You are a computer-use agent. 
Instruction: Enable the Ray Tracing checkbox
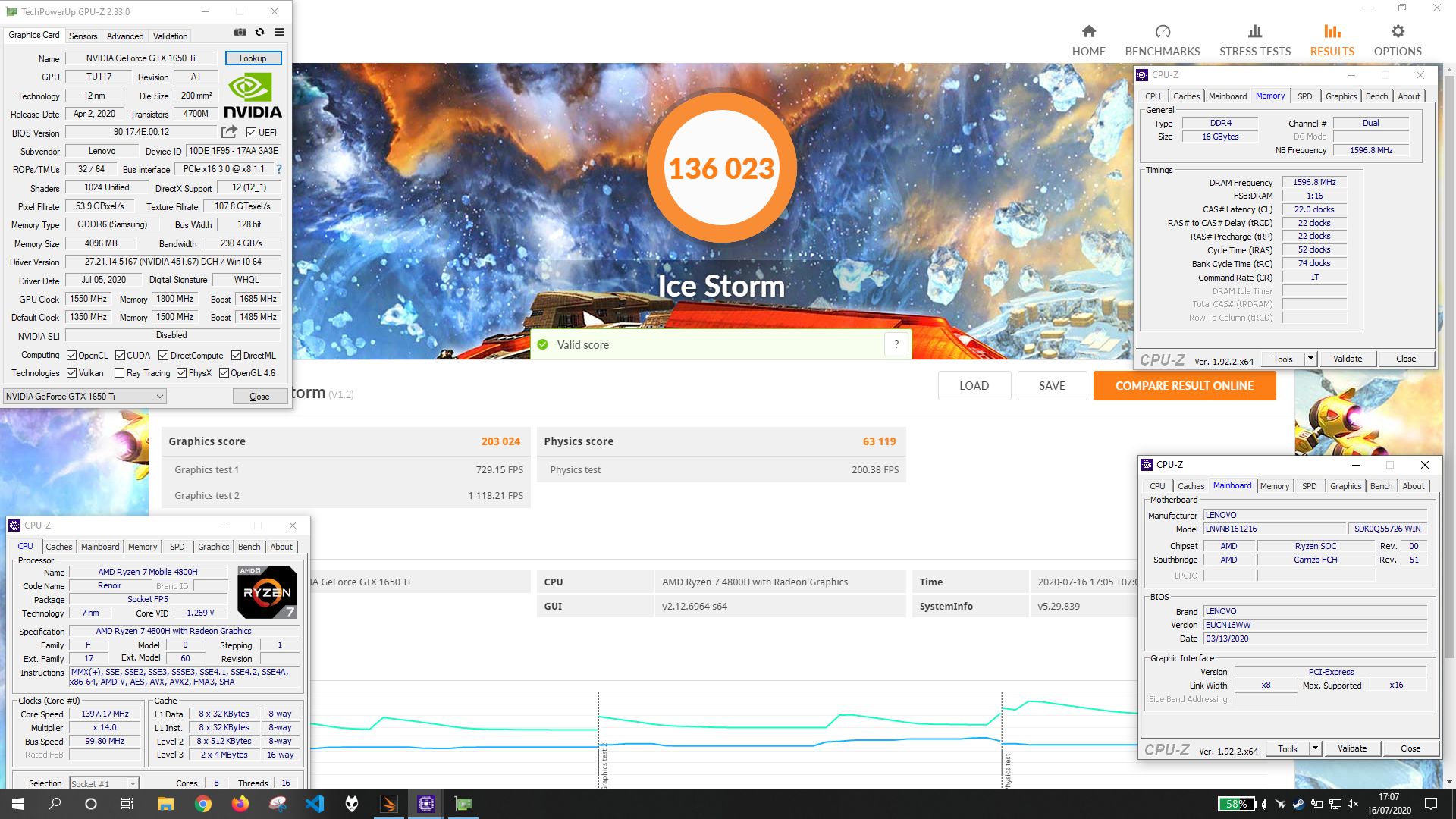tap(119, 373)
